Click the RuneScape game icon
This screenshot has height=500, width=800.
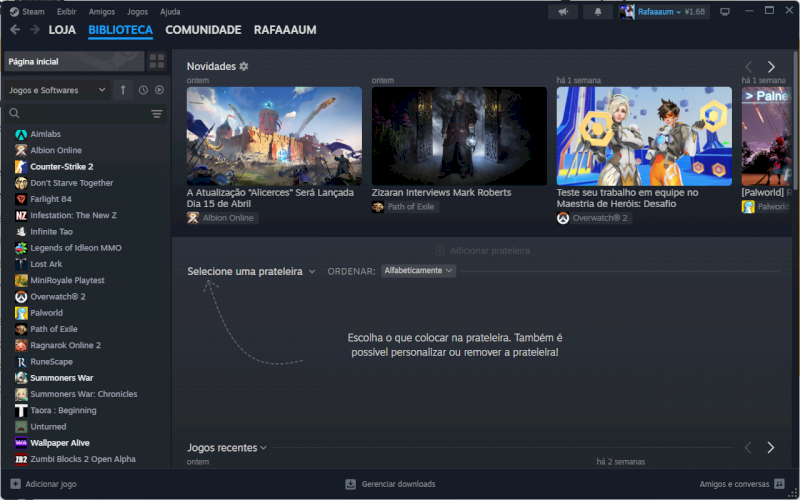[21, 362]
